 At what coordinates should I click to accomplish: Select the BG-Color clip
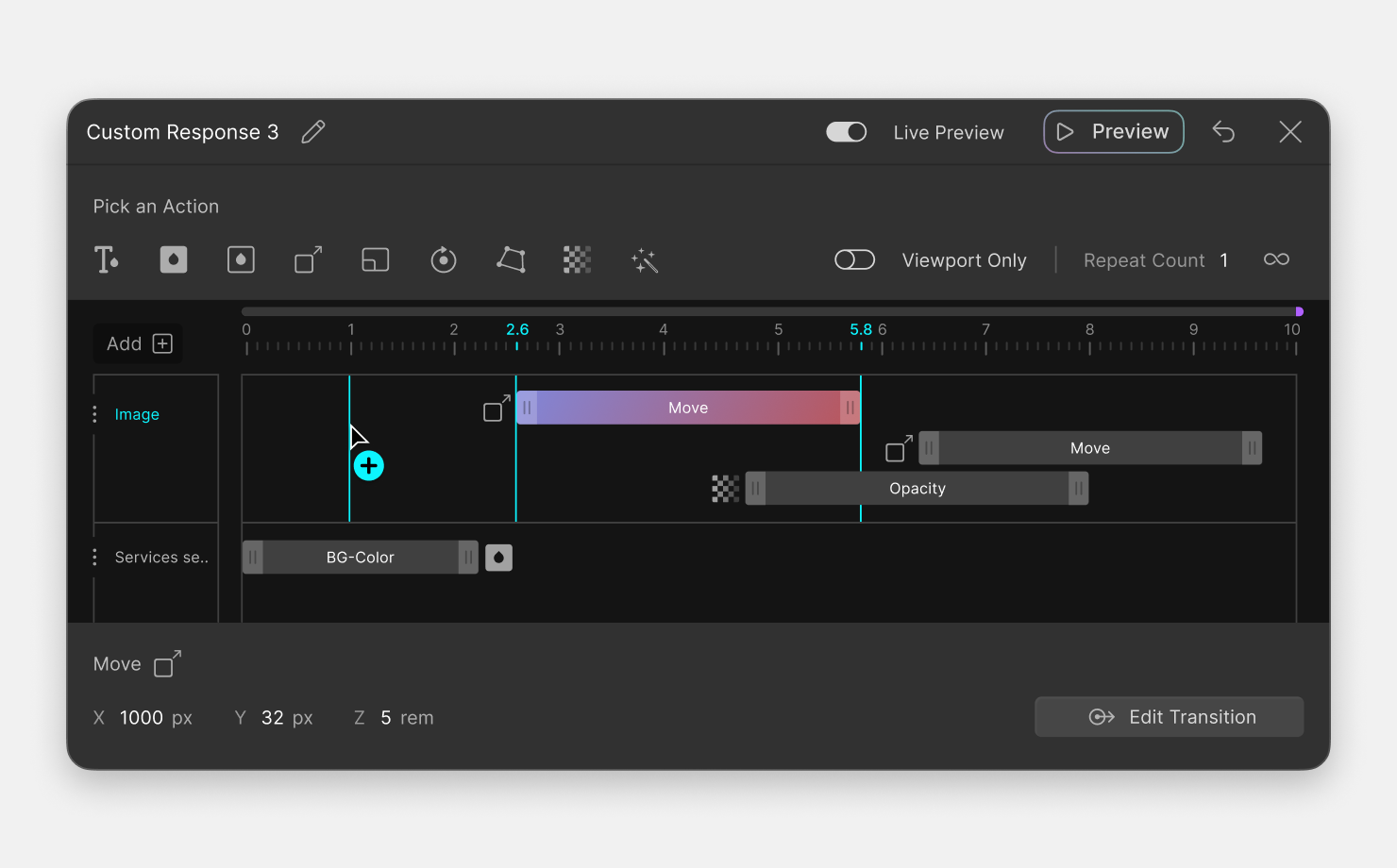[361, 558]
